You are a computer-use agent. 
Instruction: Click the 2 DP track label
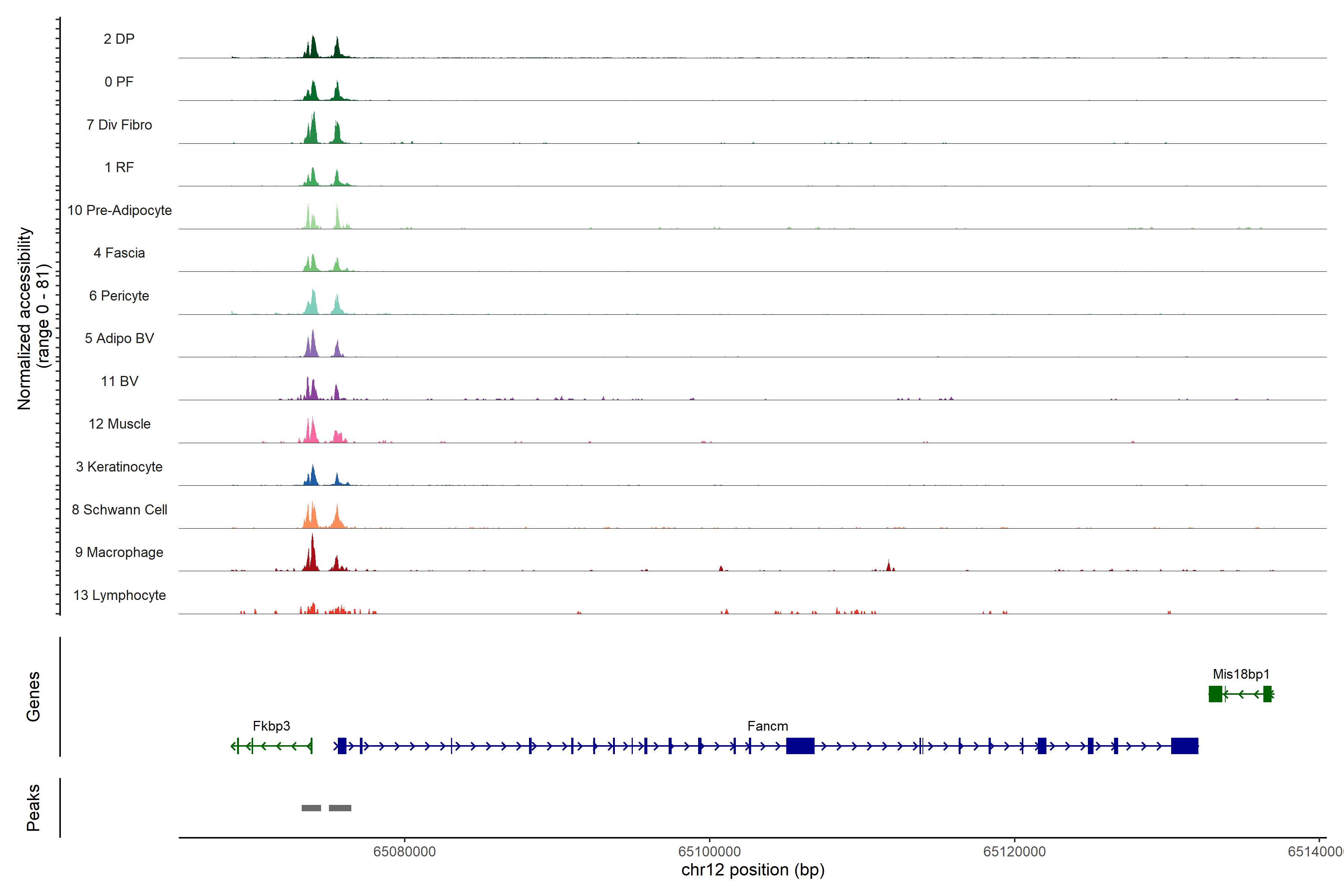pyautogui.click(x=119, y=39)
